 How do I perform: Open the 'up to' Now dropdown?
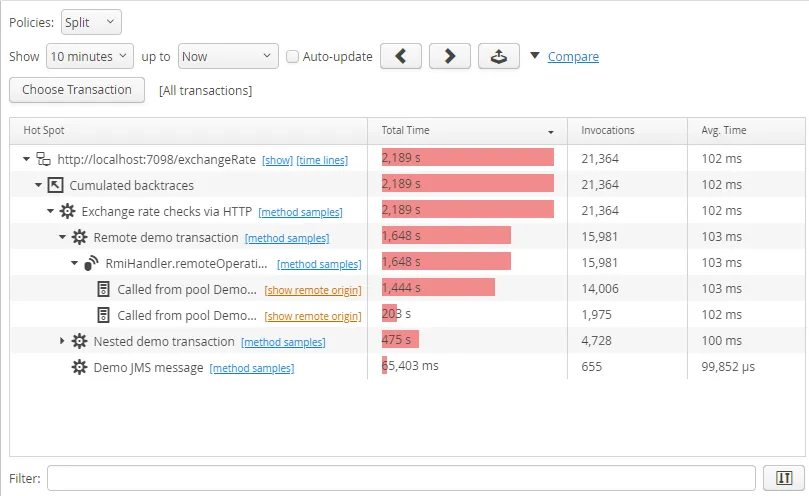click(228, 56)
